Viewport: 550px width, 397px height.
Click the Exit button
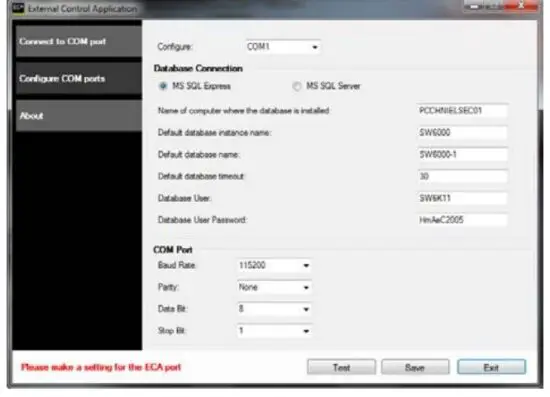tap(491, 367)
